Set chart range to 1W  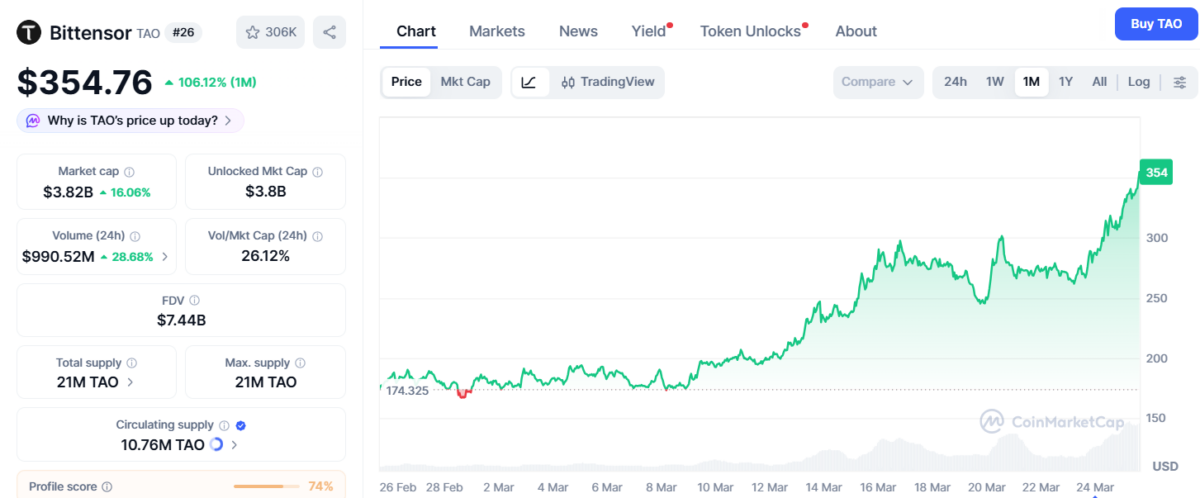[995, 82]
